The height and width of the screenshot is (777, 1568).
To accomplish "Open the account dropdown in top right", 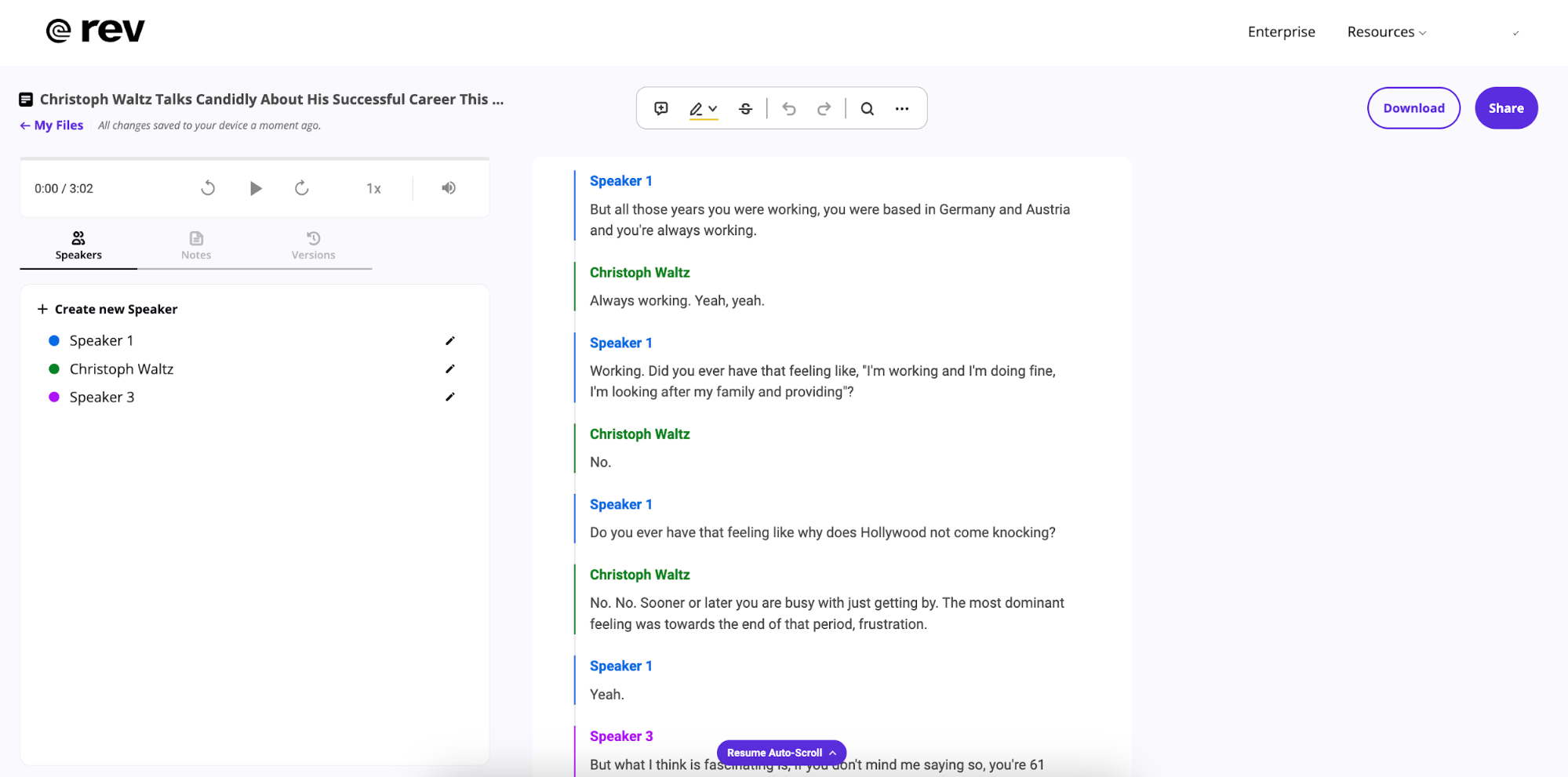I will 1515,33.
